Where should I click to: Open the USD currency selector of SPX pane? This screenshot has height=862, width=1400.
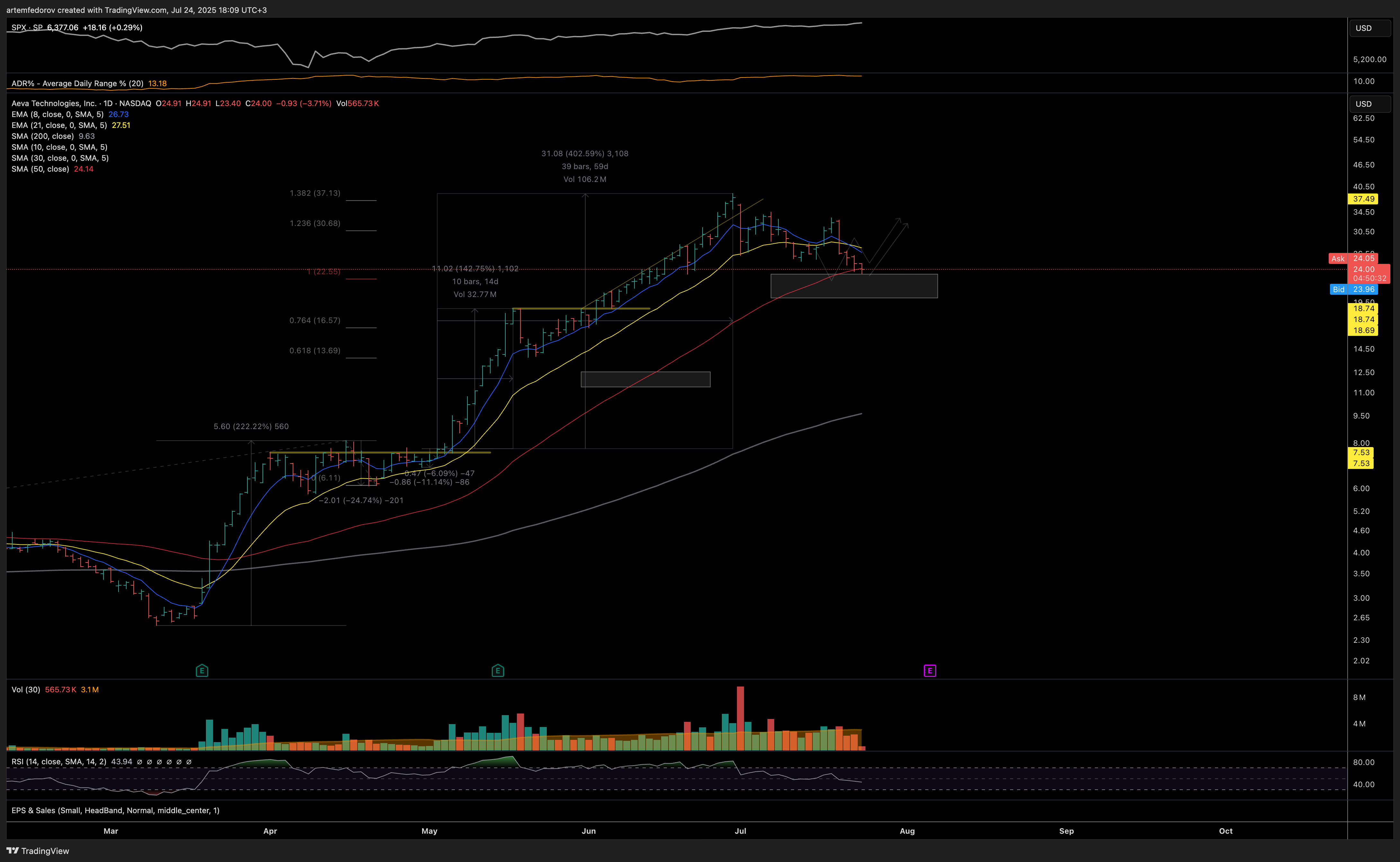pyautogui.click(x=1370, y=28)
